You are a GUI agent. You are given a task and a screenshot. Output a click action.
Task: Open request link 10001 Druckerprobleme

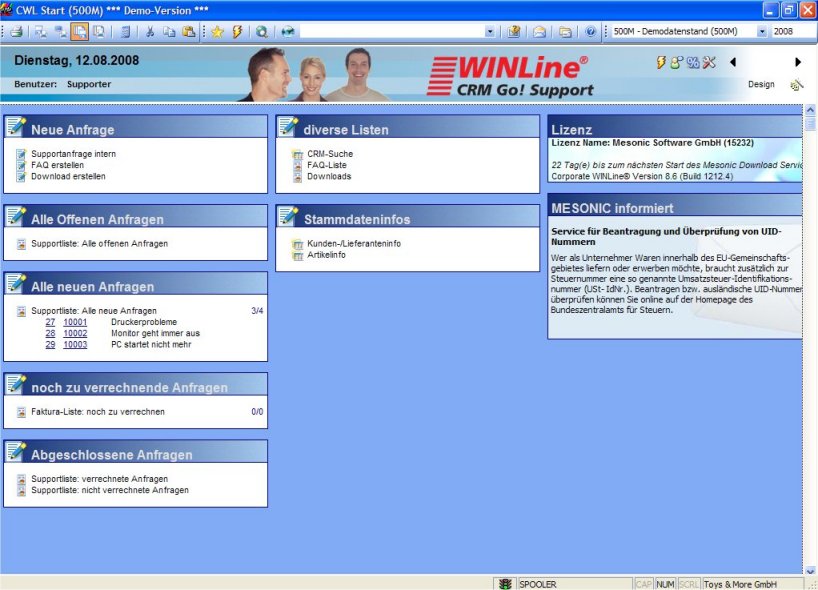75,322
